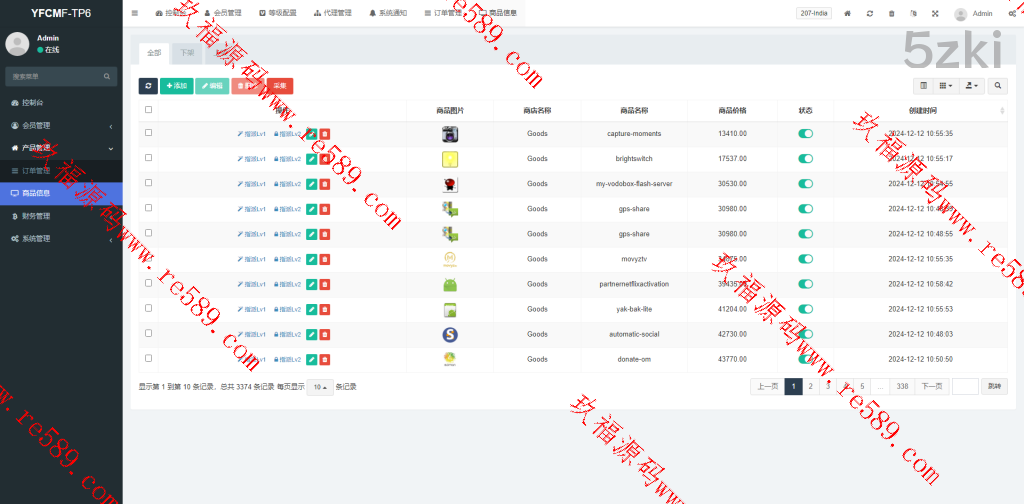This screenshot has width=1024, height=504.
Task: Toggle status switch for capture-moments
Action: point(805,133)
